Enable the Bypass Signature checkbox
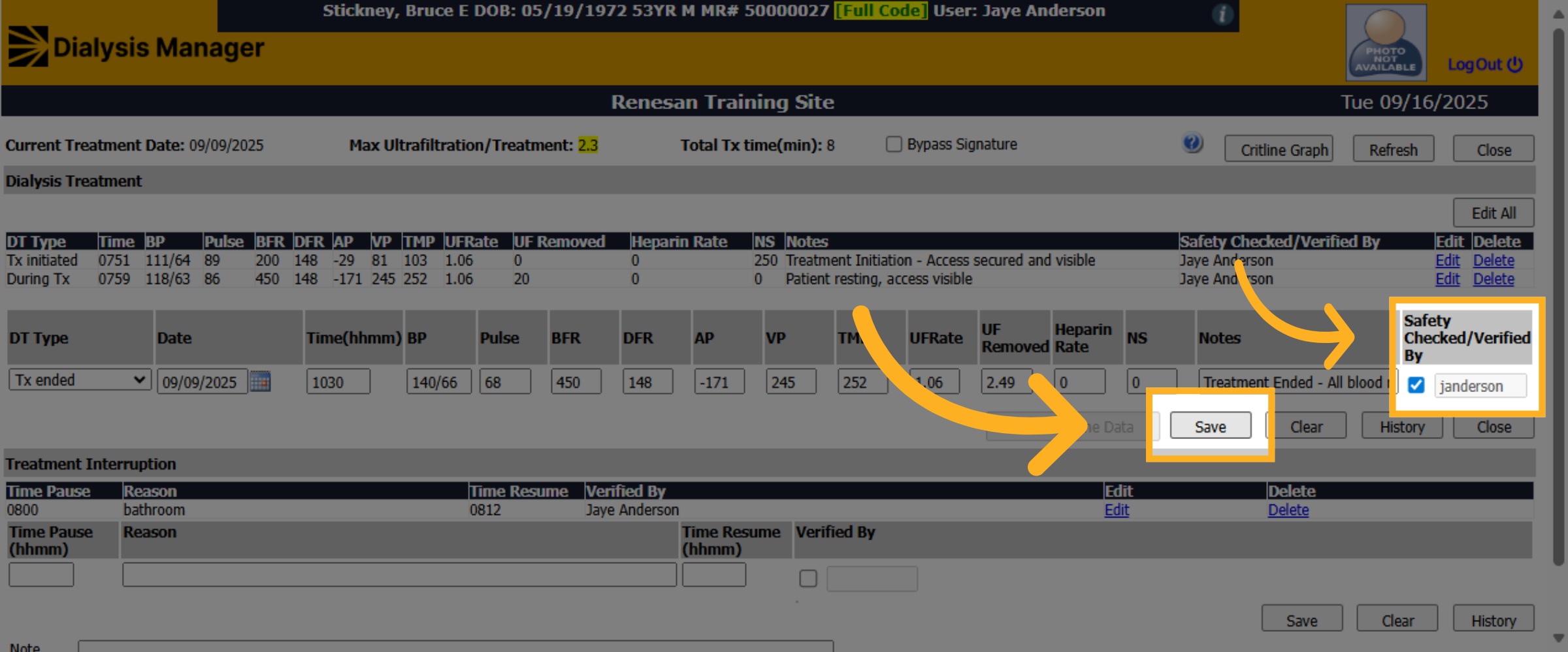 click(x=893, y=144)
